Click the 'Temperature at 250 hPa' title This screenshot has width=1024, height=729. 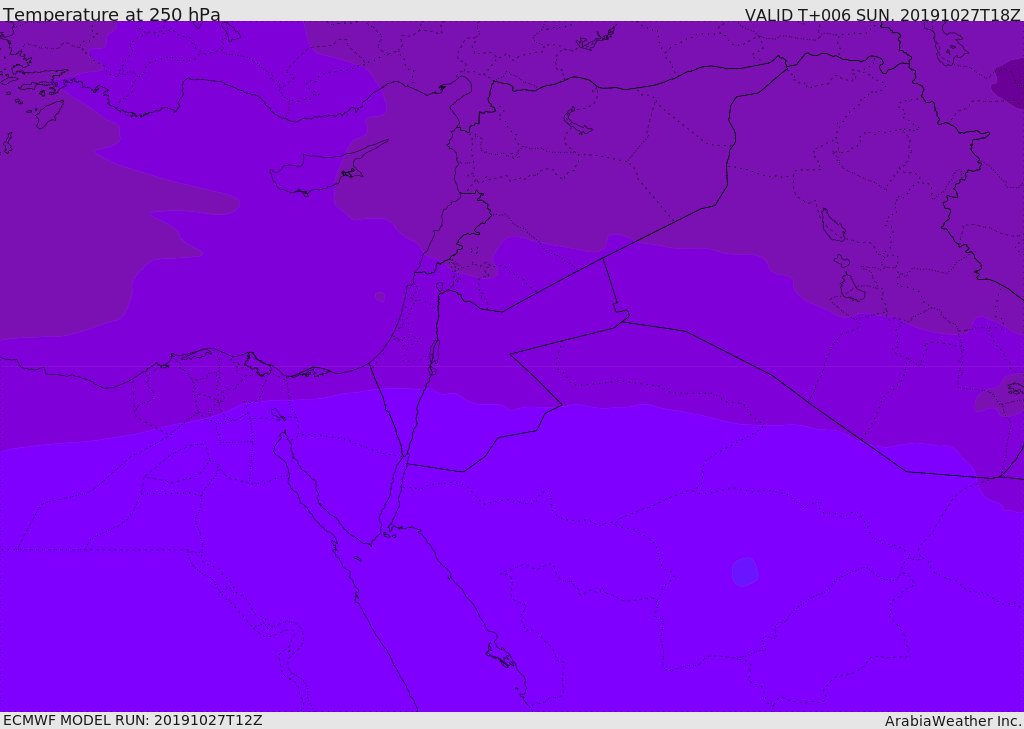[112, 14]
